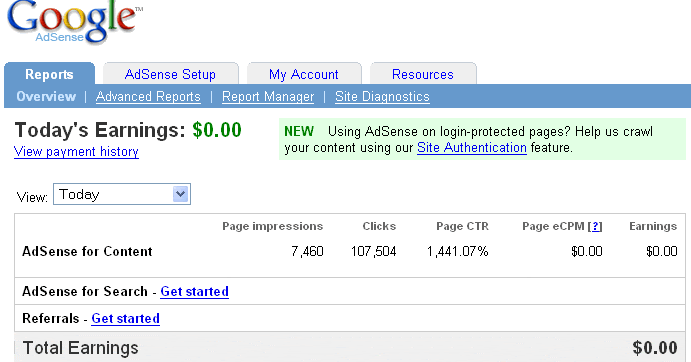
Task: Open Site Diagnostics link
Action: 382,97
